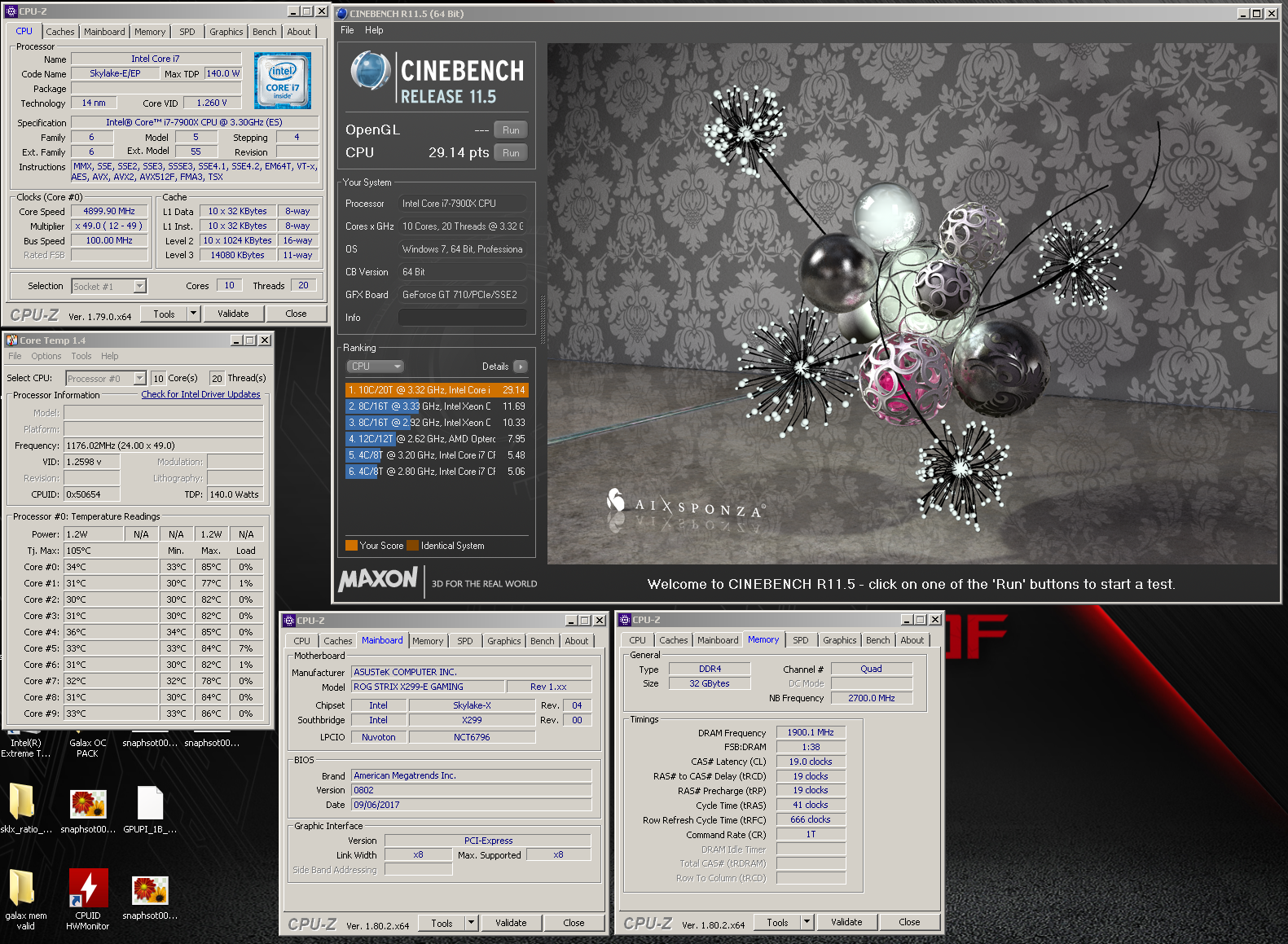
Task: Click Core #0 temperature 34°C reading
Action: (x=111, y=567)
